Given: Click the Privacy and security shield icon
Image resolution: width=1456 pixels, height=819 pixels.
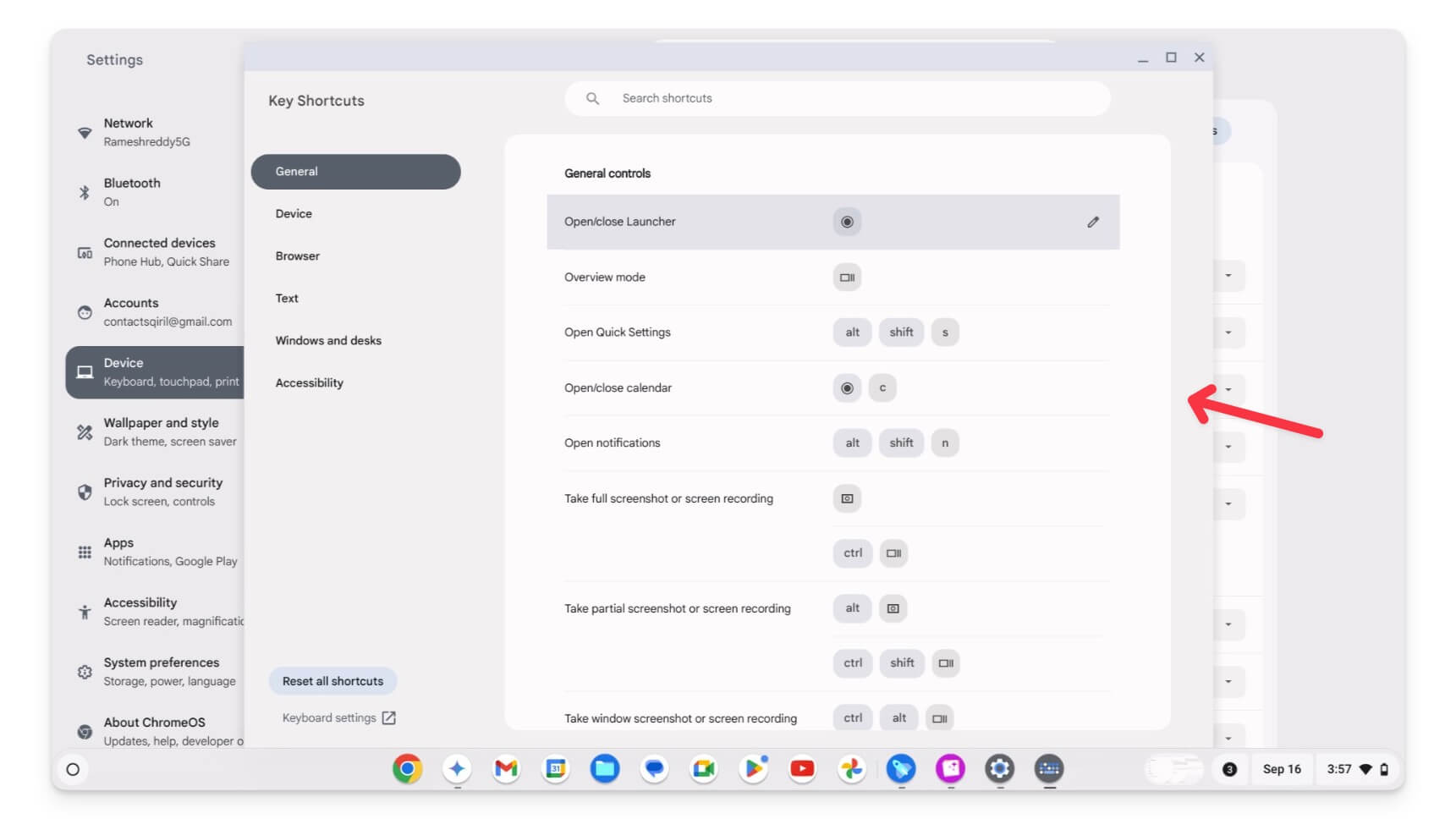Looking at the screenshot, I should pyautogui.click(x=85, y=492).
